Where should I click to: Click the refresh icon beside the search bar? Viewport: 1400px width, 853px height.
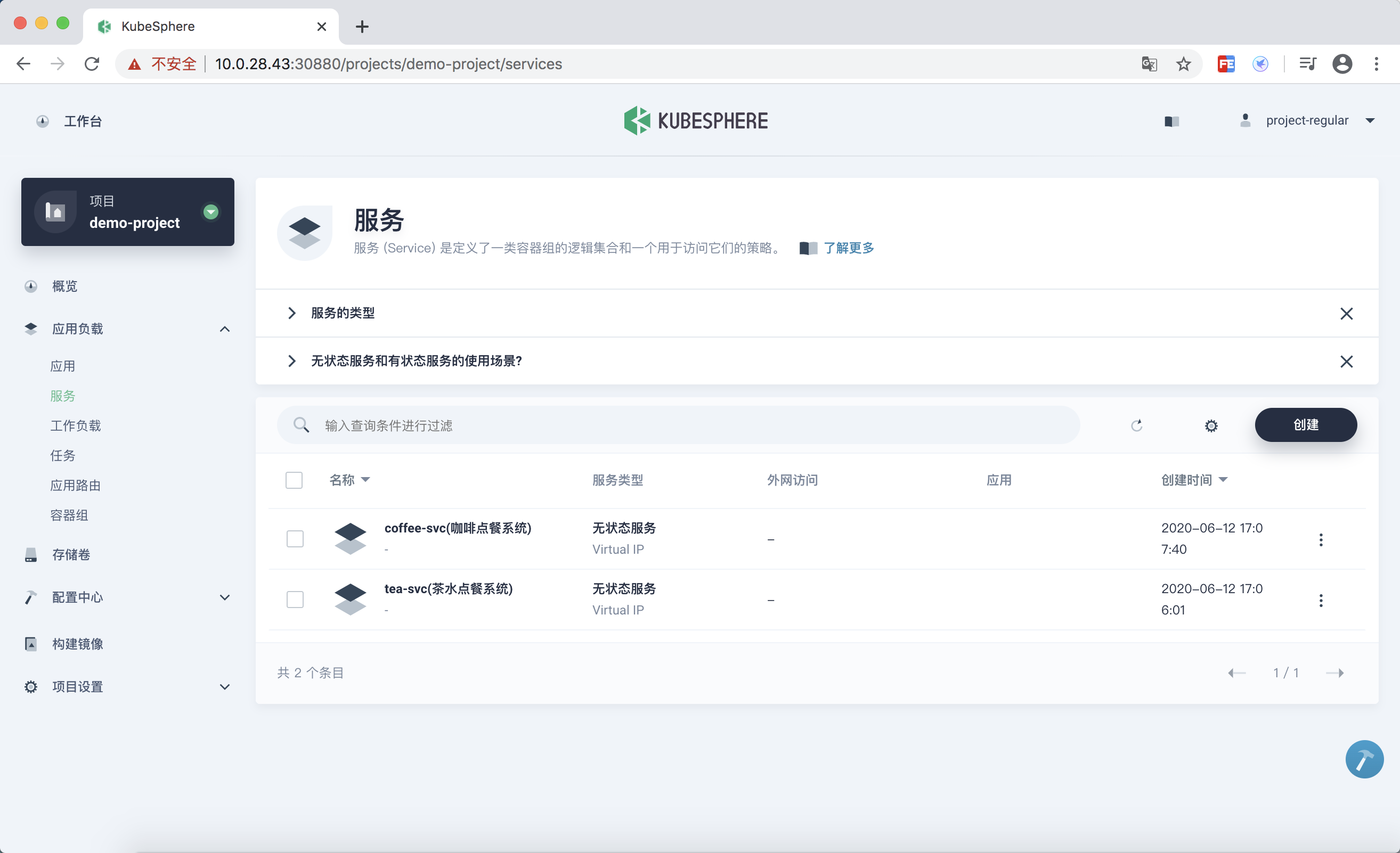coord(1136,425)
